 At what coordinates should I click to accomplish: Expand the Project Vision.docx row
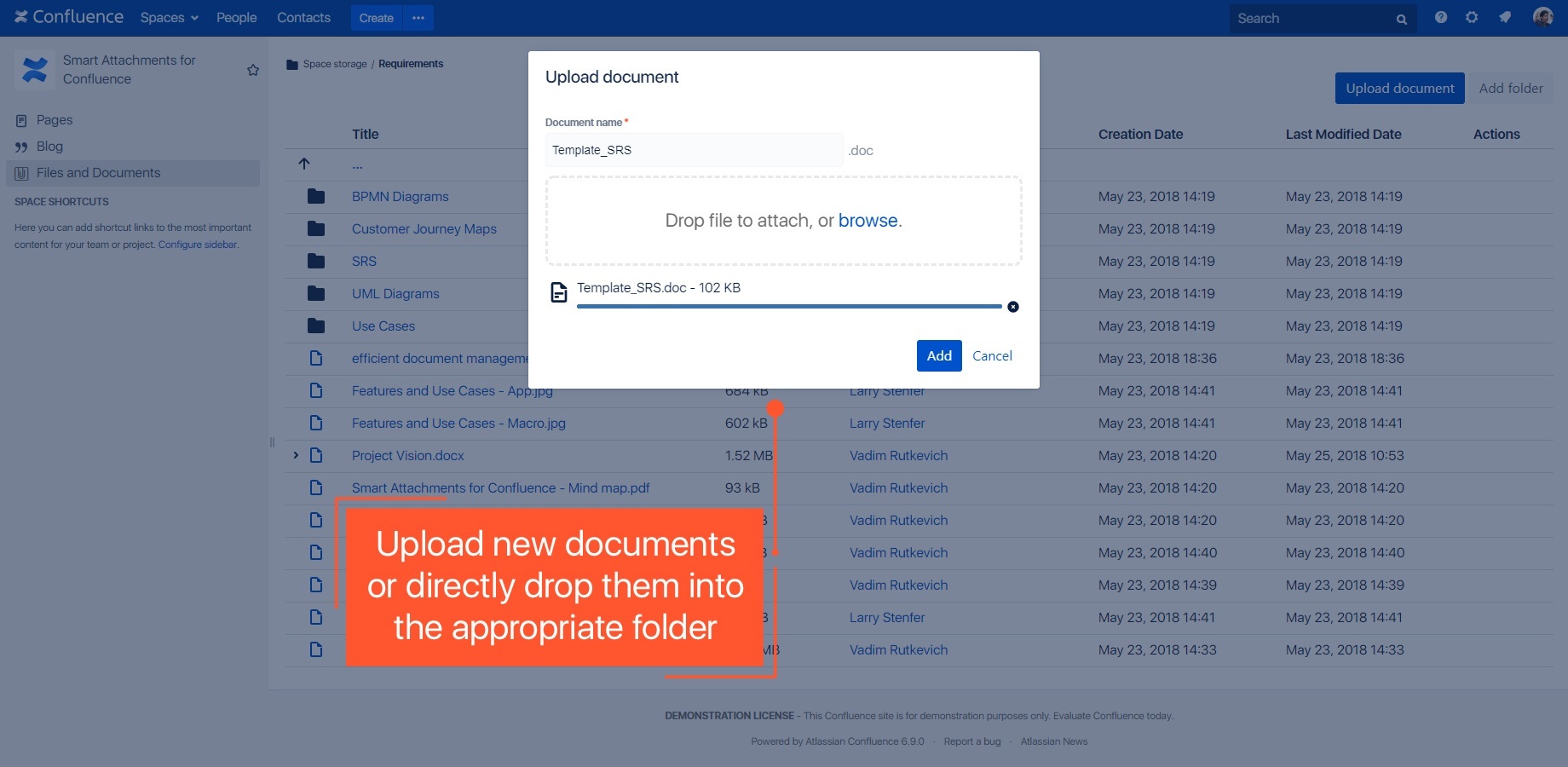(296, 456)
